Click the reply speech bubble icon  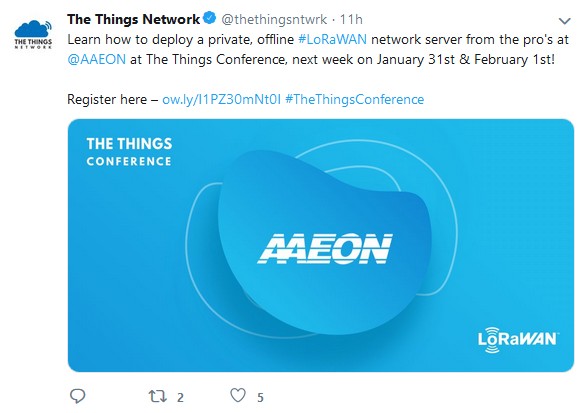click(x=78, y=396)
